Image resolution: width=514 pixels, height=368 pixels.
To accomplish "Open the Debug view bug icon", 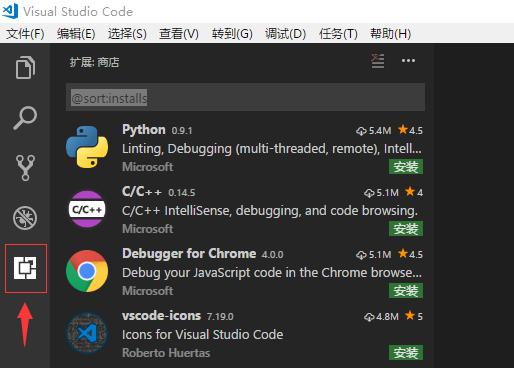I will [x=25, y=218].
